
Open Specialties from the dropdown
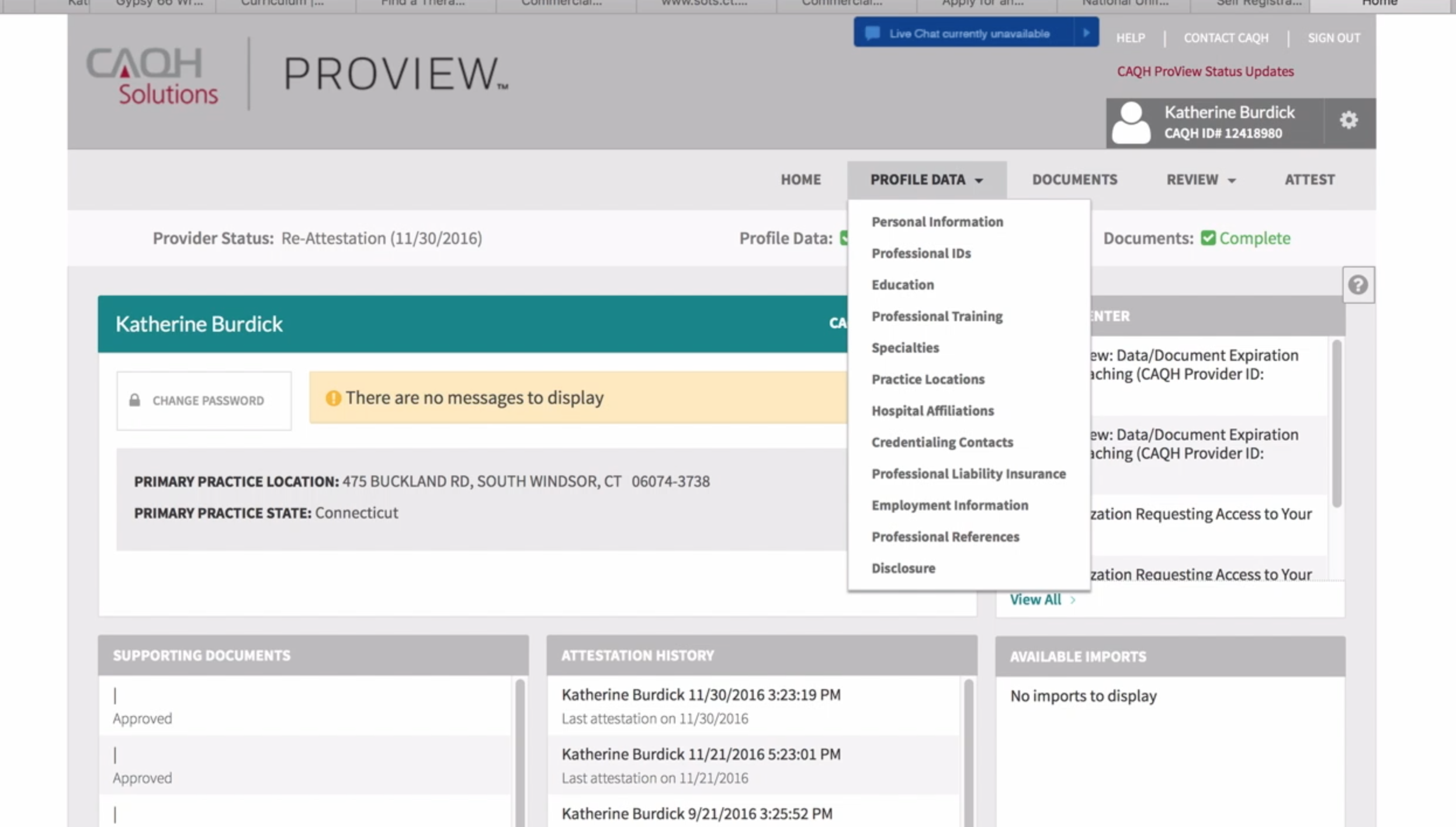[905, 348]
